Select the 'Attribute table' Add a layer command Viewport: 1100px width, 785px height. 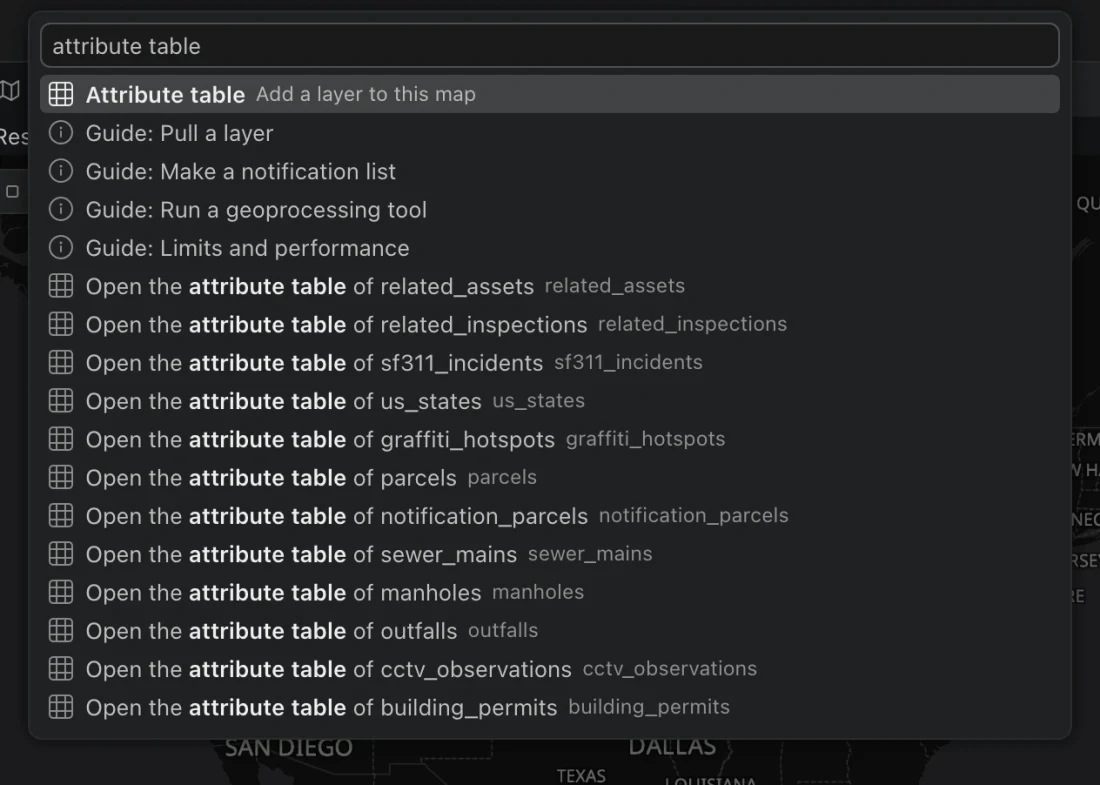[549, 94]
